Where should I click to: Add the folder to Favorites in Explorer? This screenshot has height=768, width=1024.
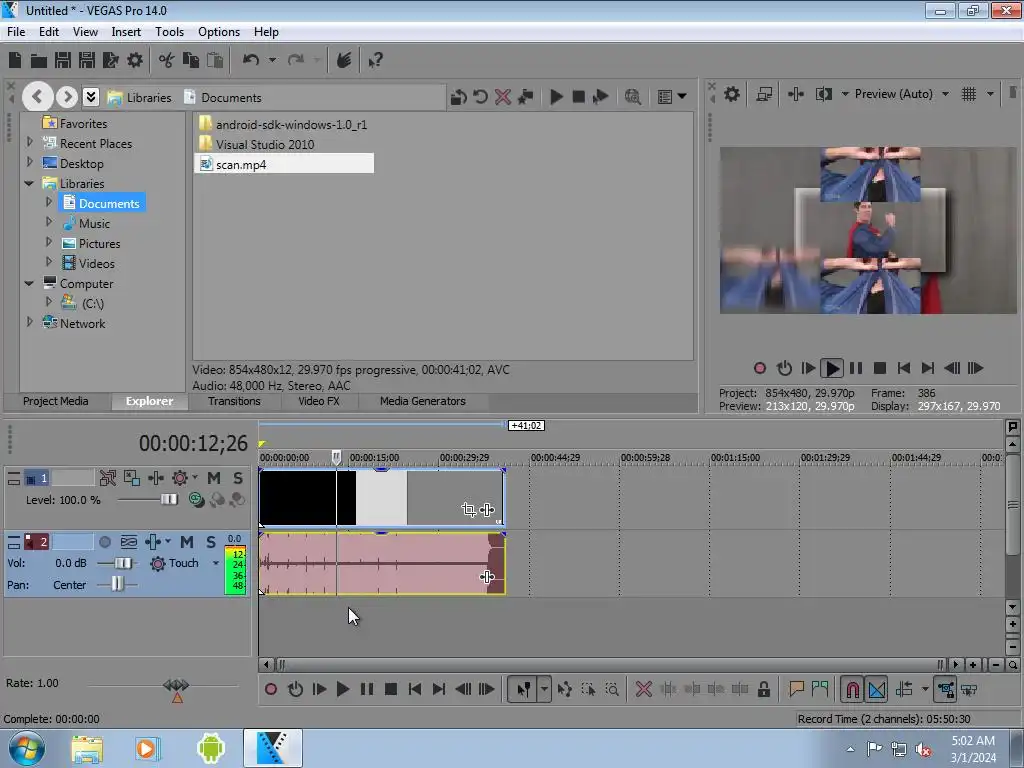pyautogui.click(x=526, y=97)
